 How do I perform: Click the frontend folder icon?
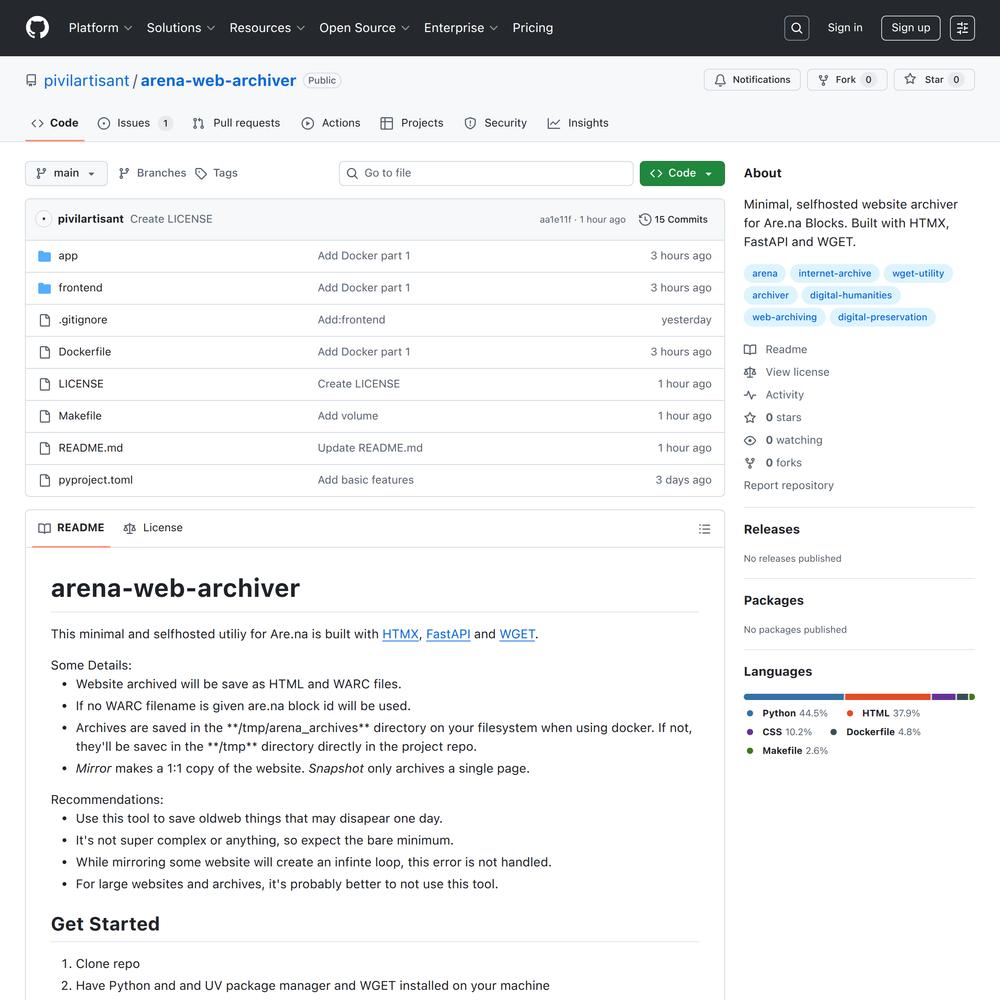pyautogui.click(x=44, y=288)
